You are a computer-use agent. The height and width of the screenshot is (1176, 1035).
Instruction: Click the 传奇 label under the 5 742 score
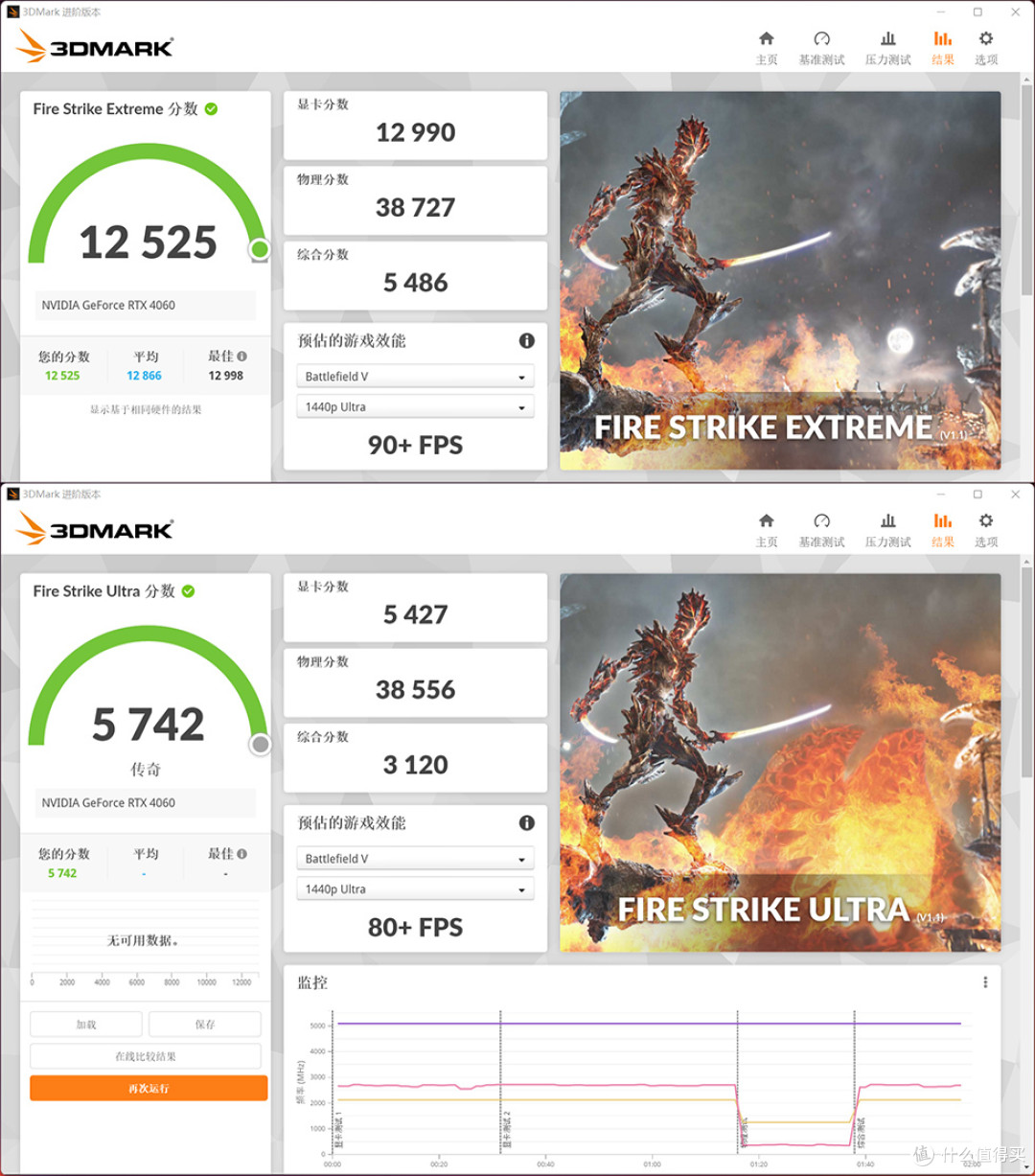click(x=146, y=770)
